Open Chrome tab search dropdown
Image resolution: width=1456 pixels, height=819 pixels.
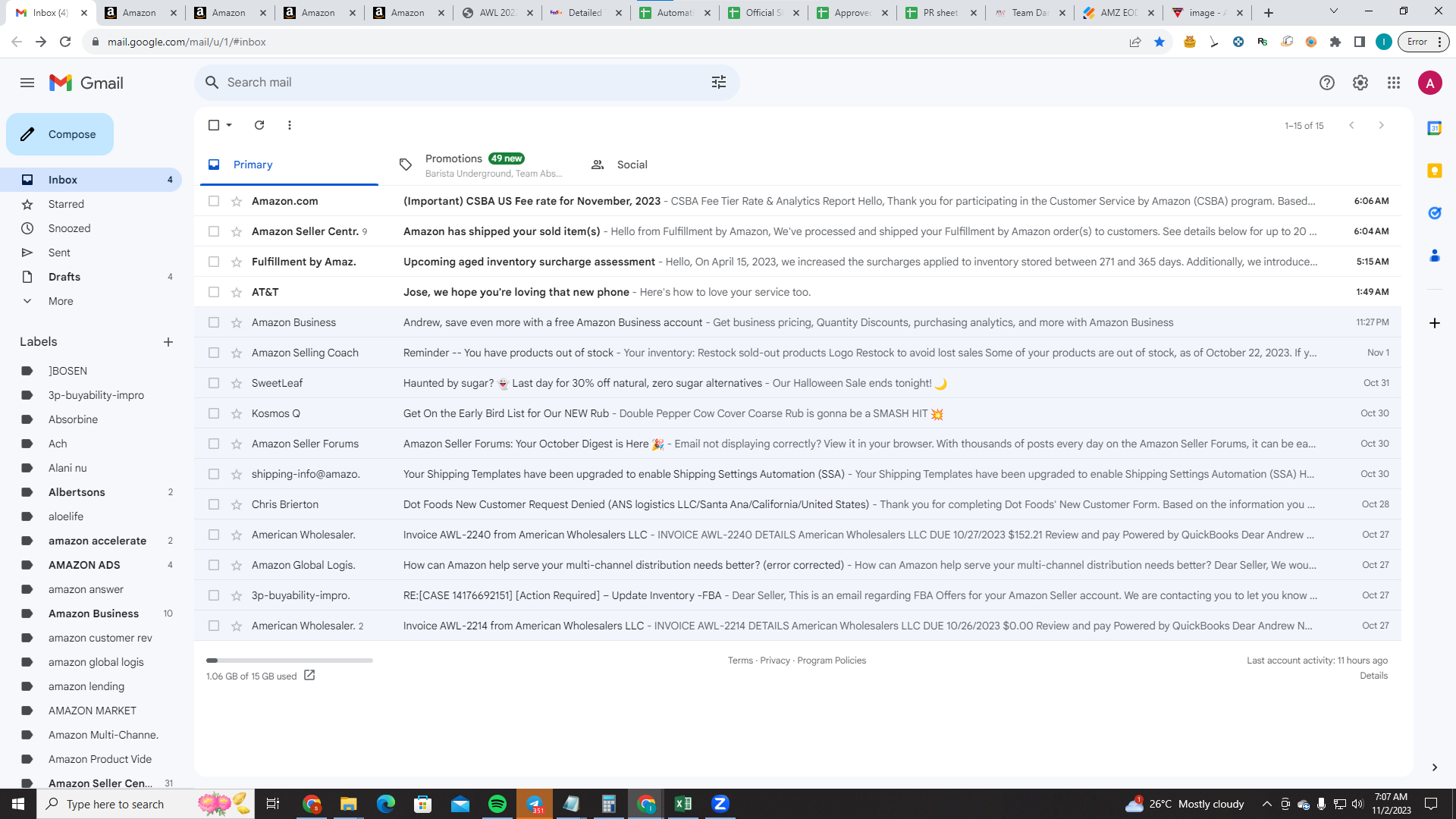(x=1334, y=12)
